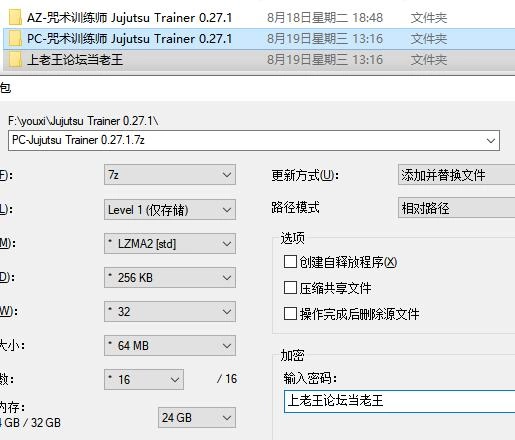Open the word size 32 dropdown
515x440 pixels.
click(x=170, y=312)
